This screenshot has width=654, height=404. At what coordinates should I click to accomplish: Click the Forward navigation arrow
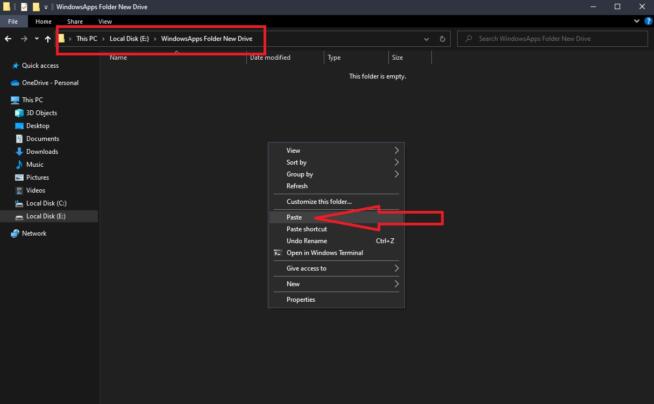24,39
